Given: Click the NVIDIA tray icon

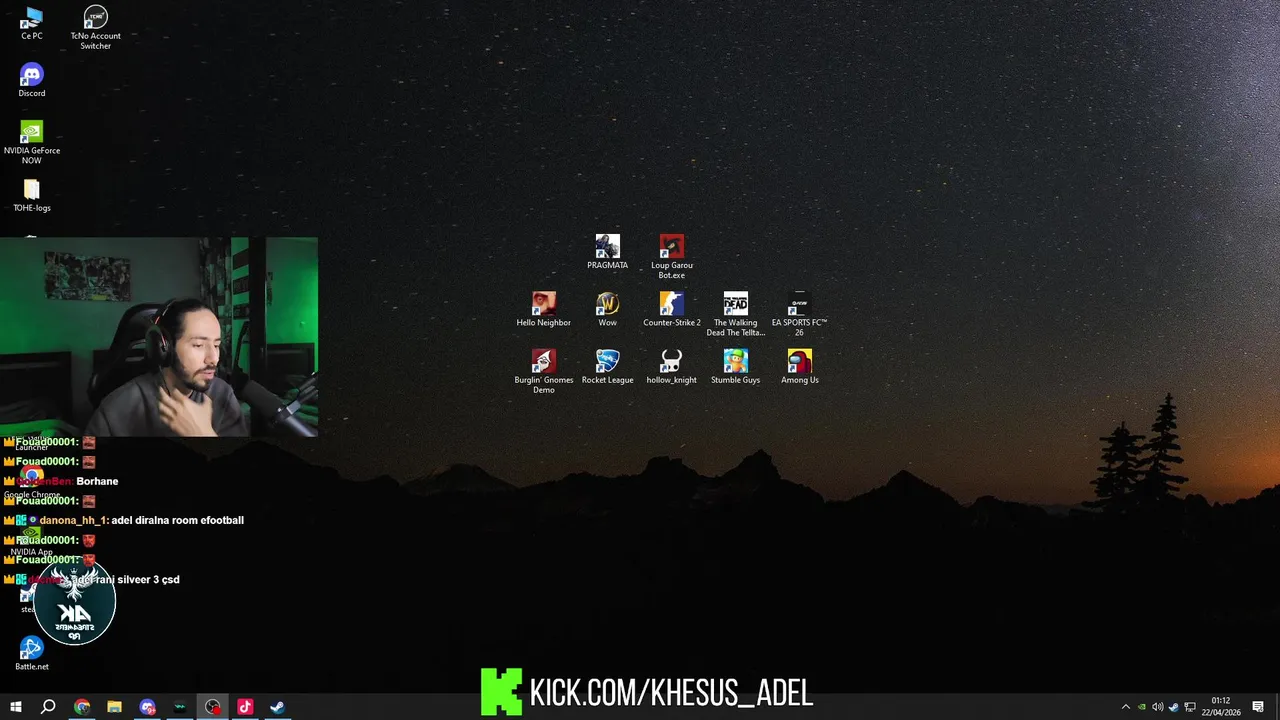Looking at the screenshot, I should (x=1141, y=707).
